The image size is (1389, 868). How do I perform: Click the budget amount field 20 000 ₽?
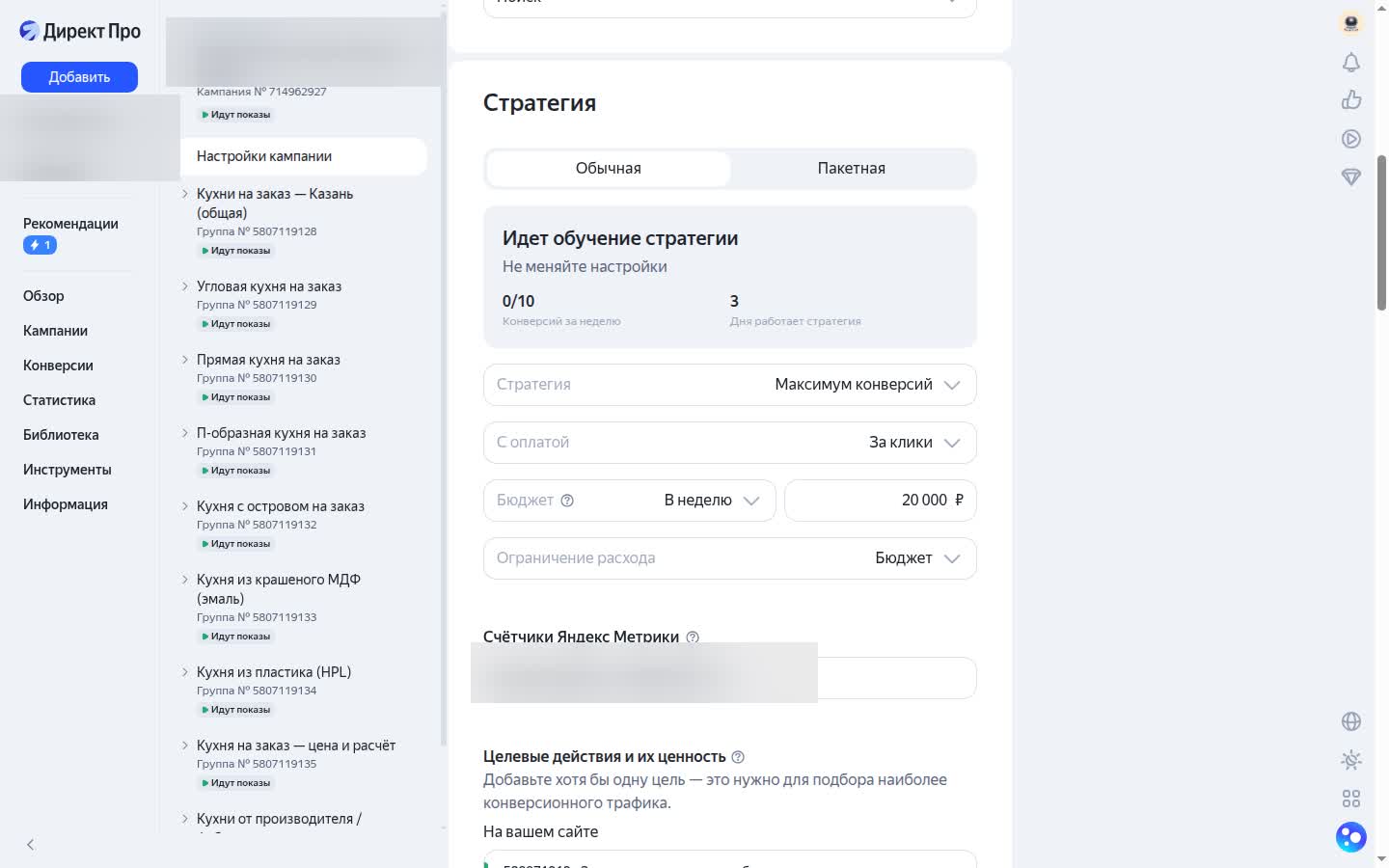(881, 501)
